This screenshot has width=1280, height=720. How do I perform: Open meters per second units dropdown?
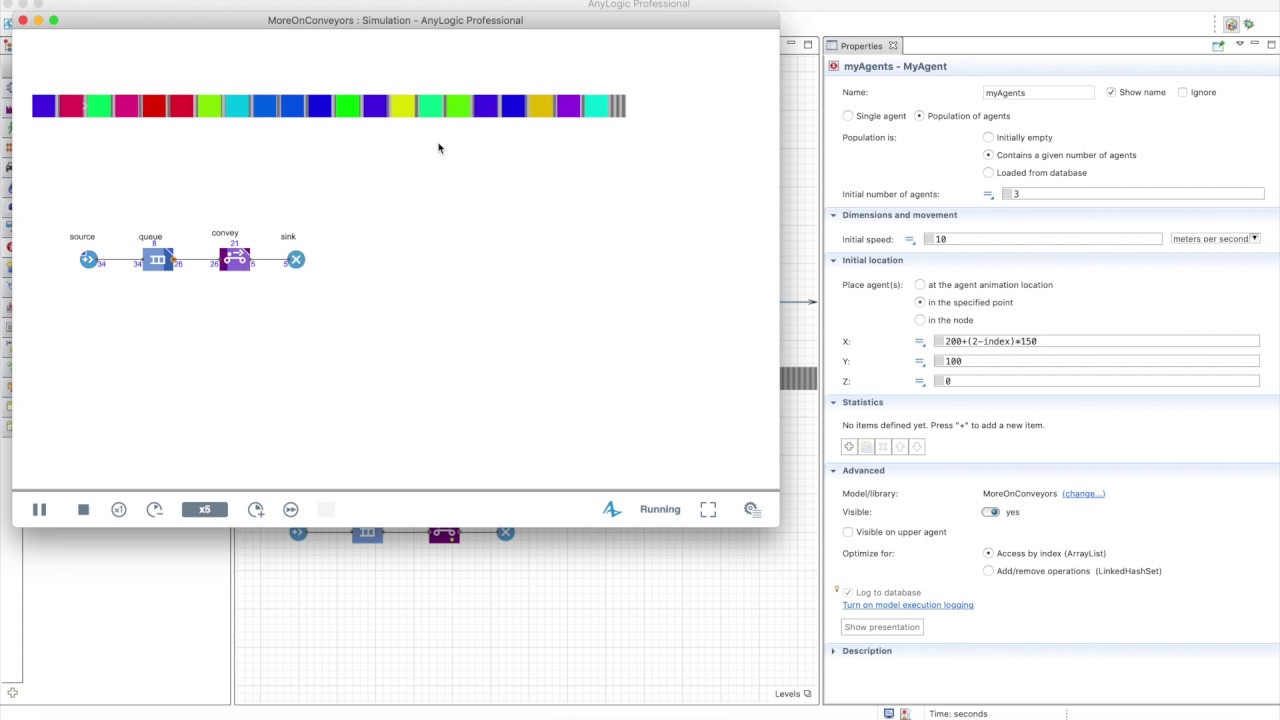[x=1215, y=239]
